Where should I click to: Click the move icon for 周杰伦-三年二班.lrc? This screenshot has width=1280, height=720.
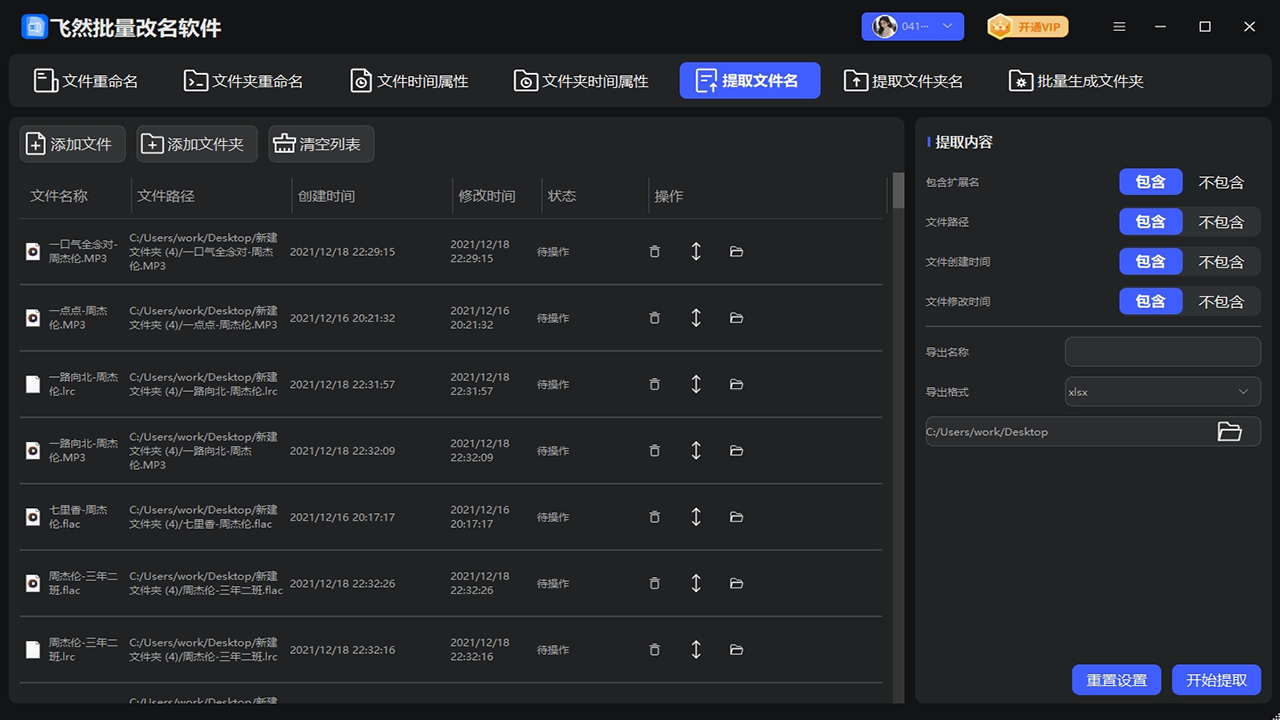[x=696, y=649]
